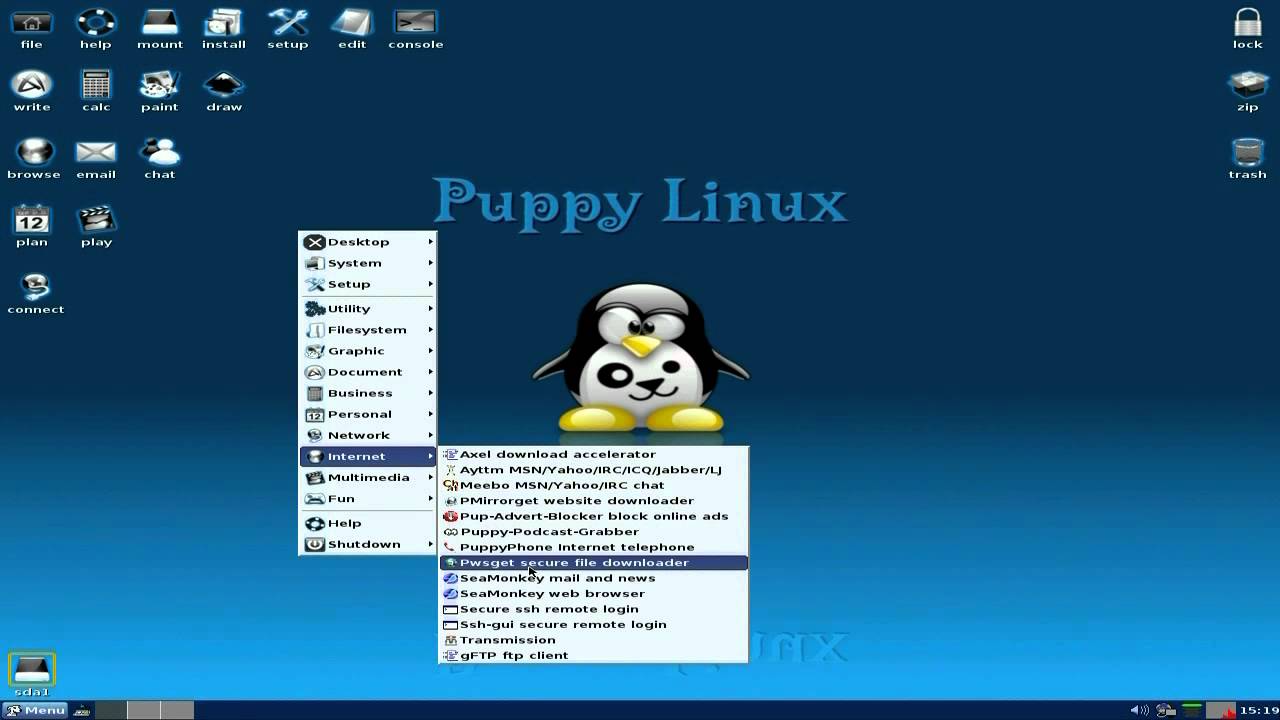Open the draw desktop icon

(x=224, y=91)
